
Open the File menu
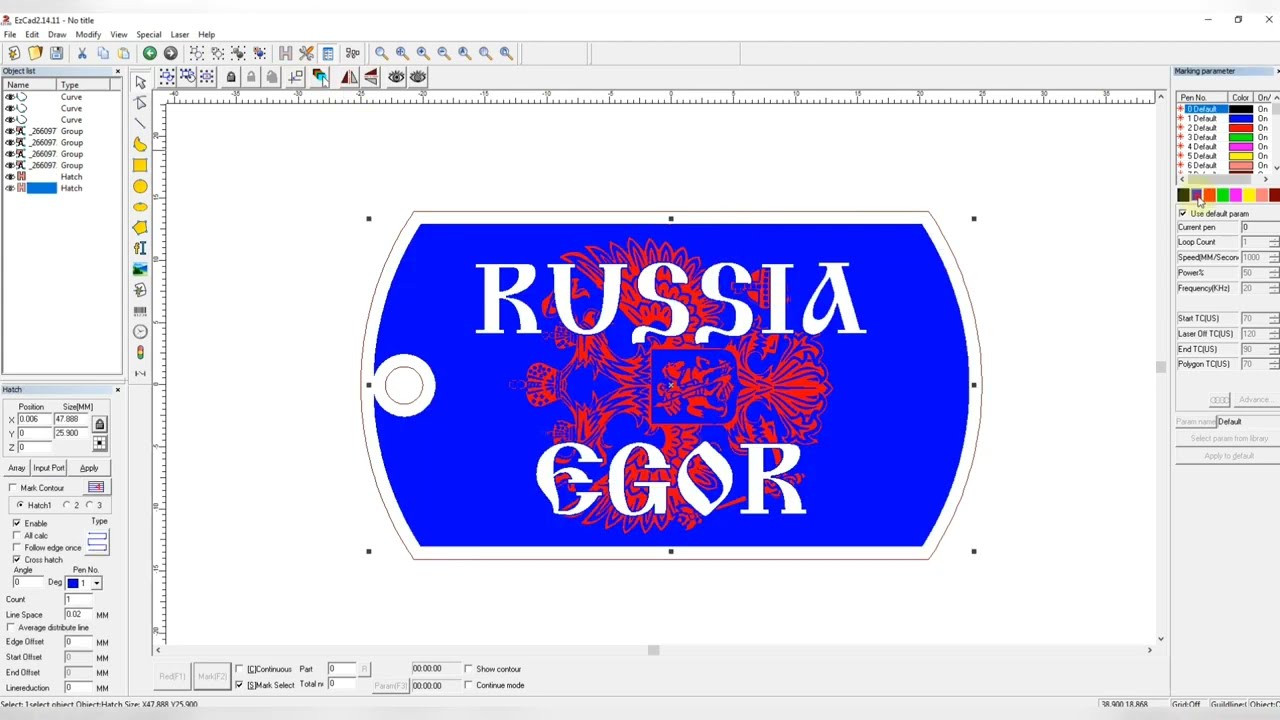point(9,34)
